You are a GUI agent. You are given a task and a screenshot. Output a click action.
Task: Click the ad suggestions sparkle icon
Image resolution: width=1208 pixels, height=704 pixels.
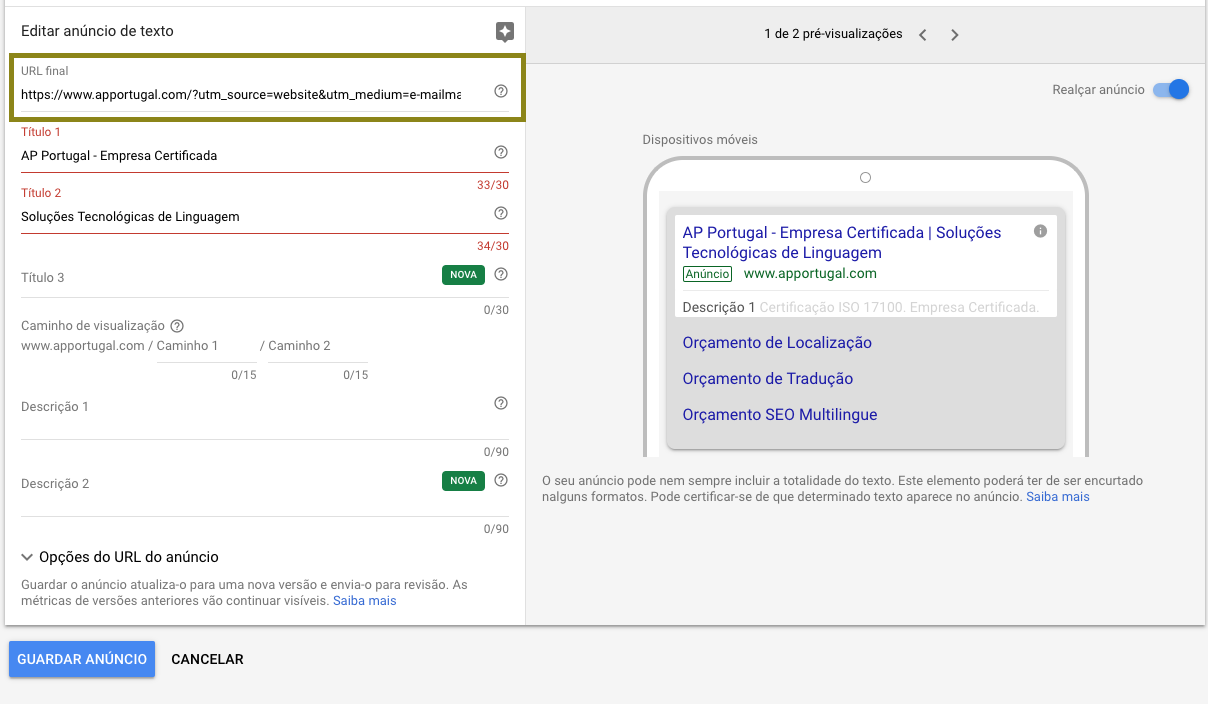[505, 32]
